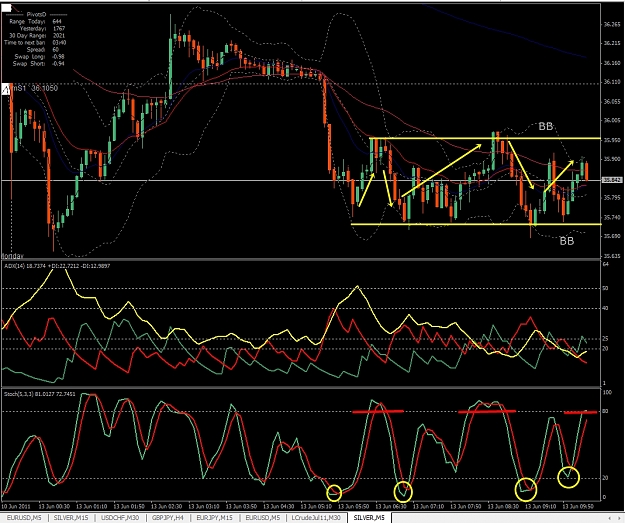Open the USDCHF,M30 chart tab

(120, 517)
